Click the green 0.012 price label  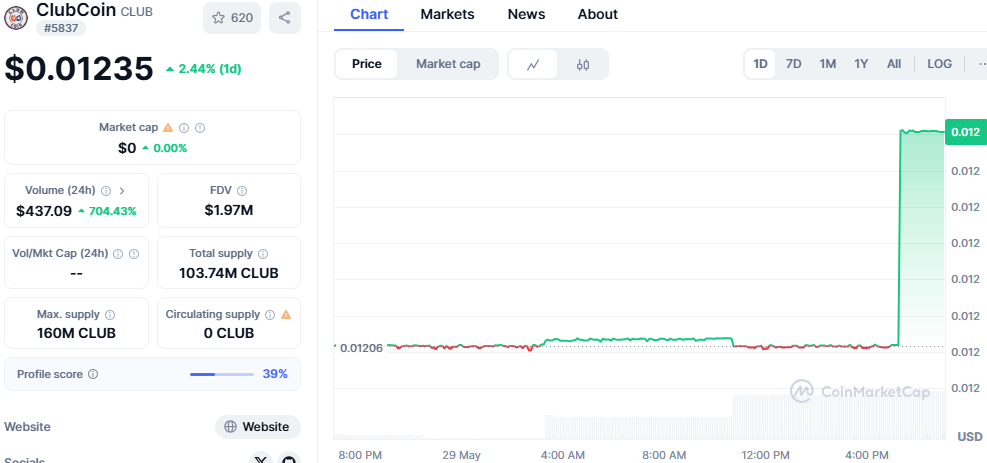(x=965, y=132)
